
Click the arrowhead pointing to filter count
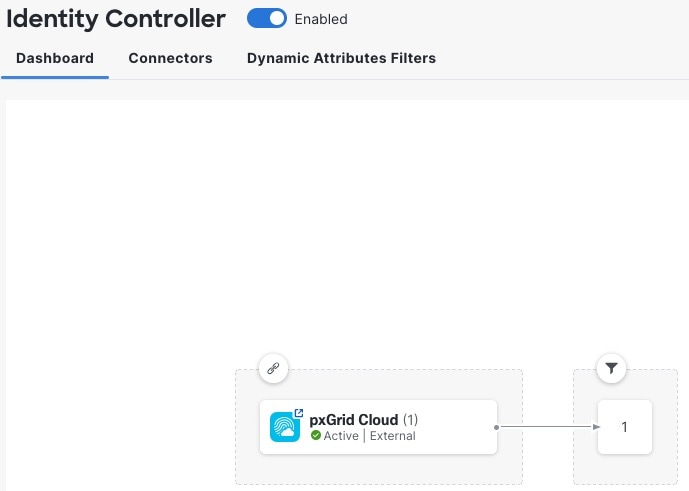(x=596, y=426)
